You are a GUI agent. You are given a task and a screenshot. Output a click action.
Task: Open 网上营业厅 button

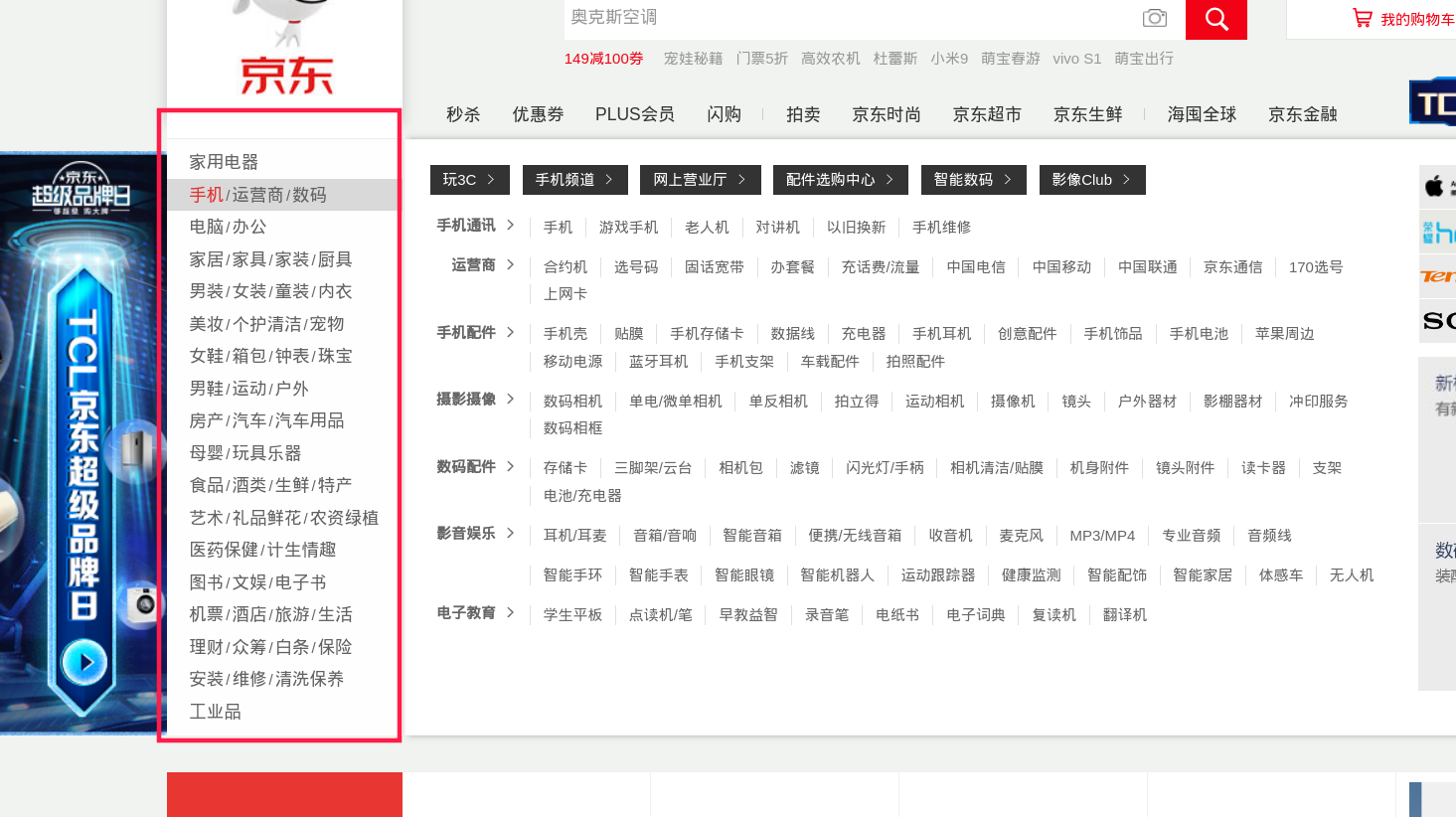pyautogui.click(x=701, y=180)
